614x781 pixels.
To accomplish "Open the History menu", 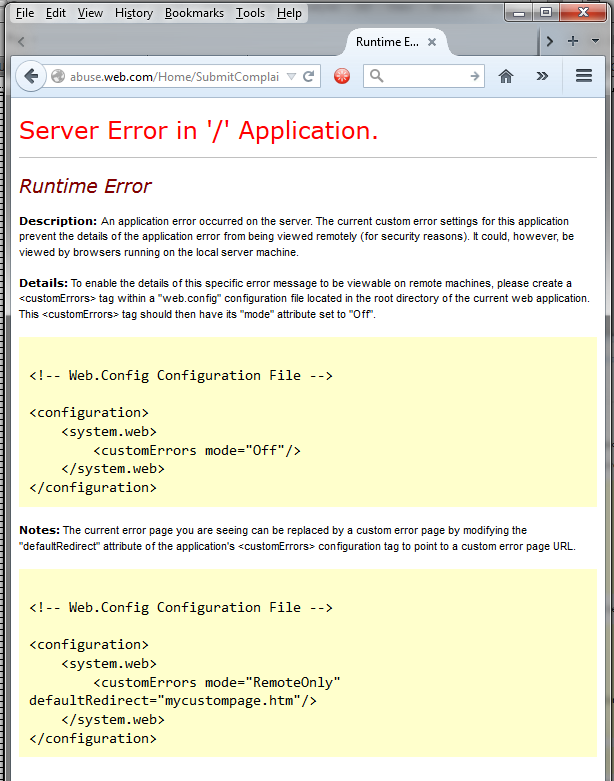I will (x=134, y=13).
